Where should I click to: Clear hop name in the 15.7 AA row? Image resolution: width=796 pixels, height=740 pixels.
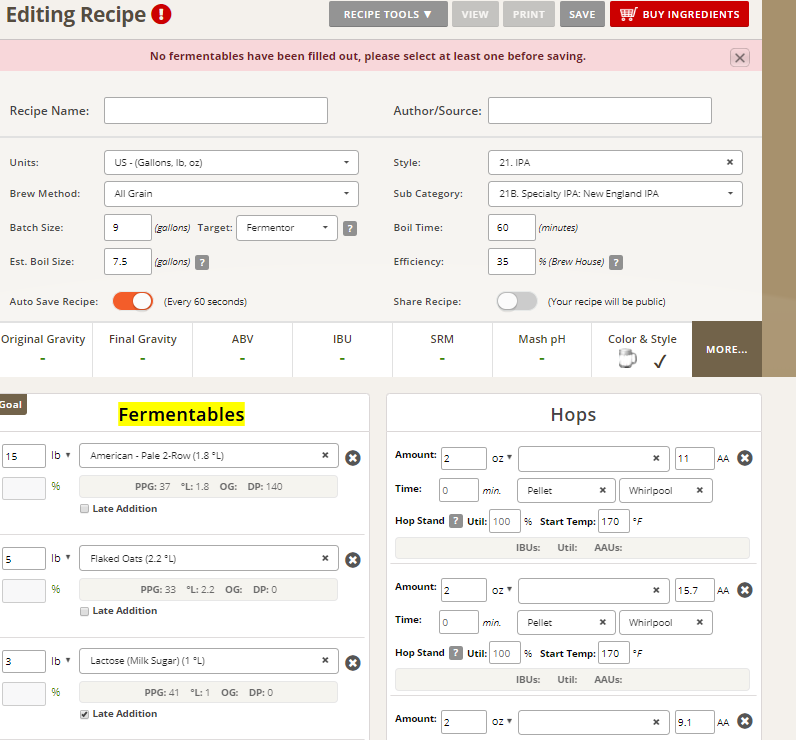(656, 590)
